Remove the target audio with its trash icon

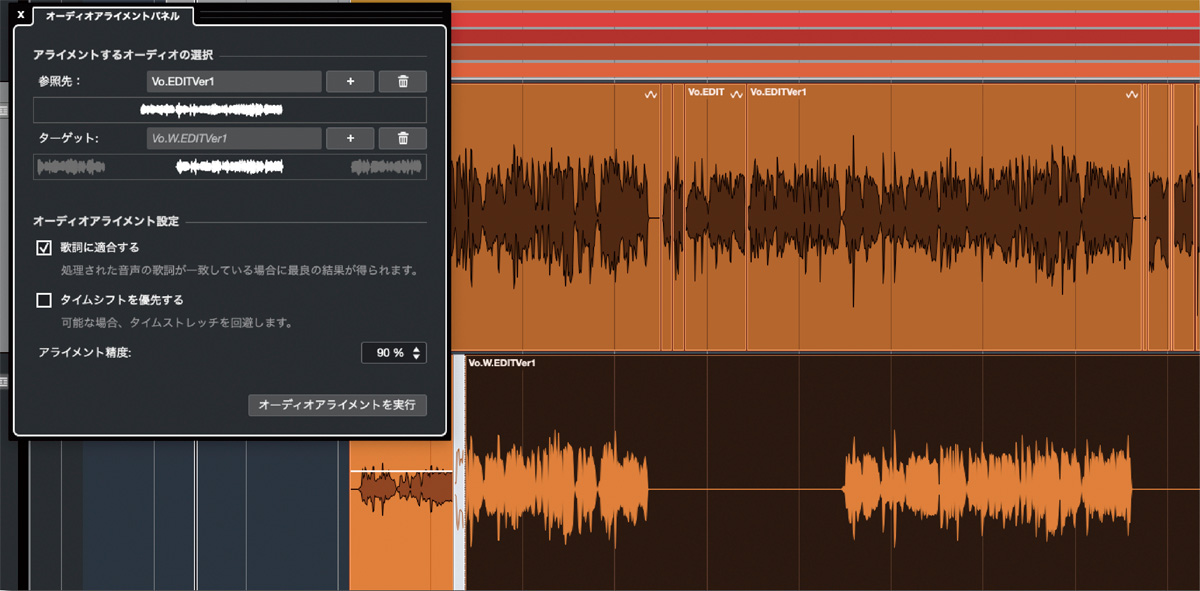[x=403, y=139]
